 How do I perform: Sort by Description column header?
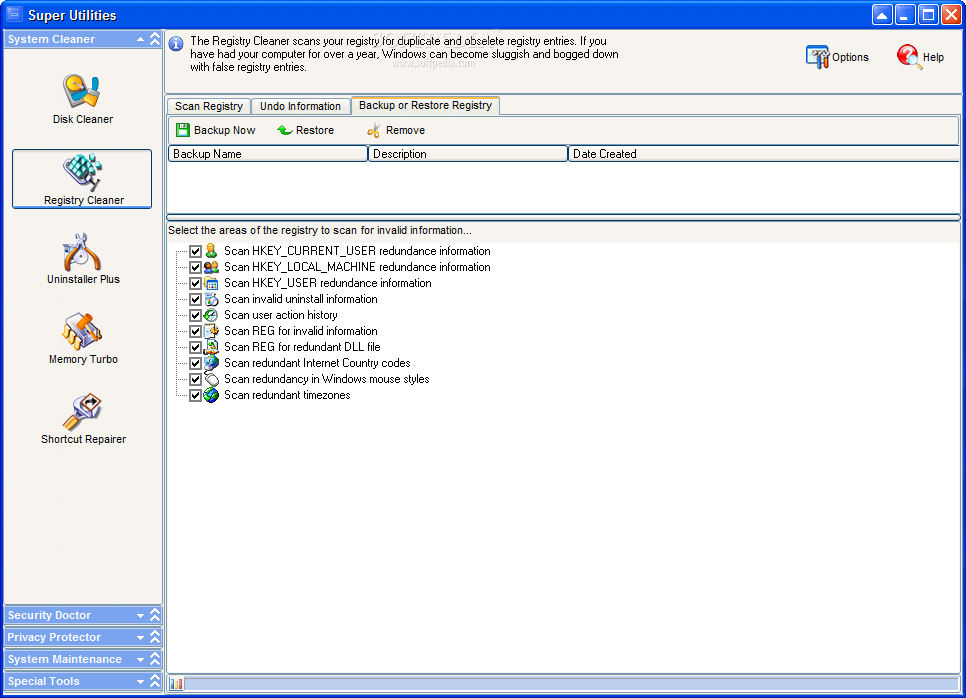point(468,154)
